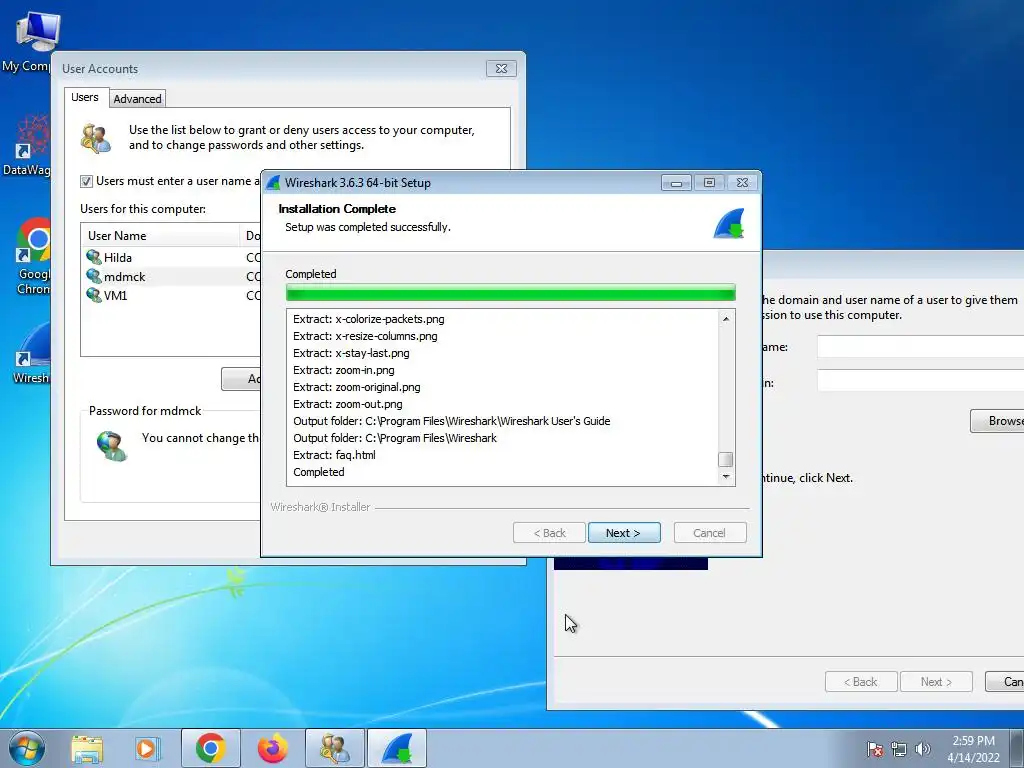Toggle 'Users must enter a user name' checkbox
1024x768 pixels.
pos(86,182)
